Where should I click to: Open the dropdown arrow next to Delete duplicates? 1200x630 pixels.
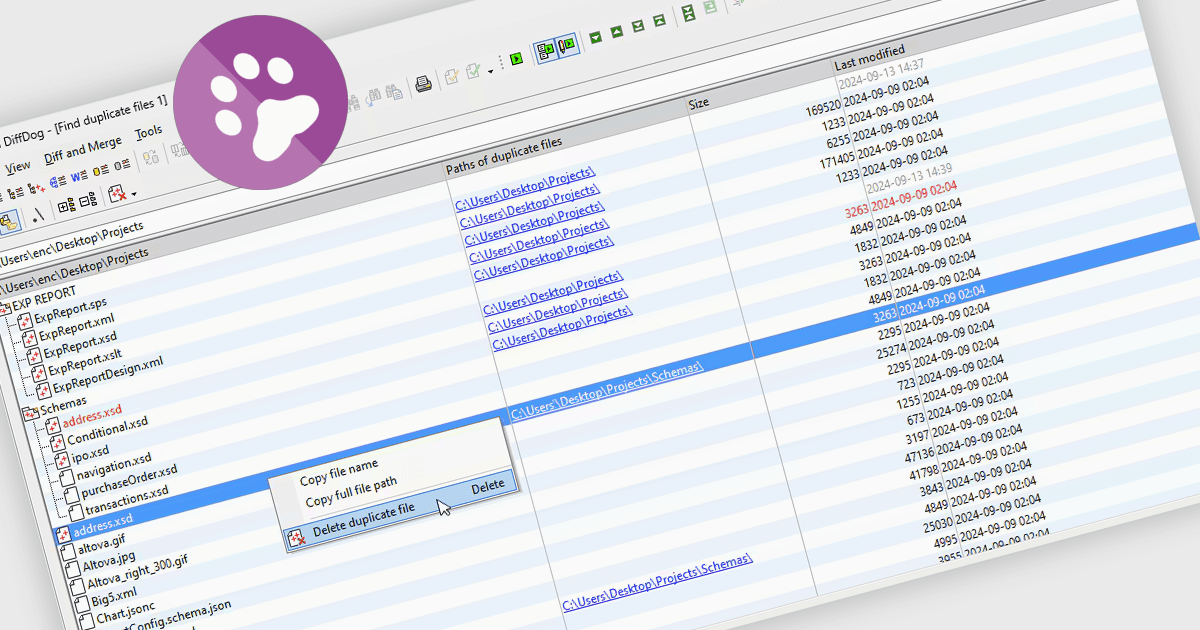(134, 194)
